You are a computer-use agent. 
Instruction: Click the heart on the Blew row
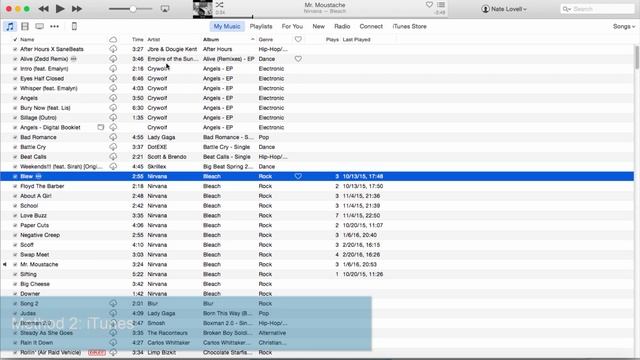pyautogui.click(x=298, y=176)
